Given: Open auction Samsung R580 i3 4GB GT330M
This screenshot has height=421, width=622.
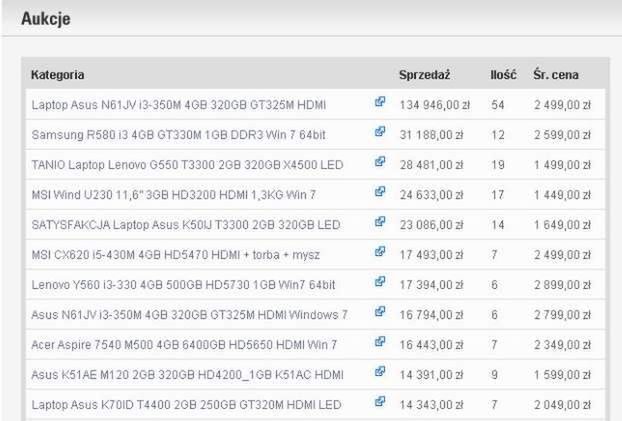Looking at the screenshot, I should (179, 135).
